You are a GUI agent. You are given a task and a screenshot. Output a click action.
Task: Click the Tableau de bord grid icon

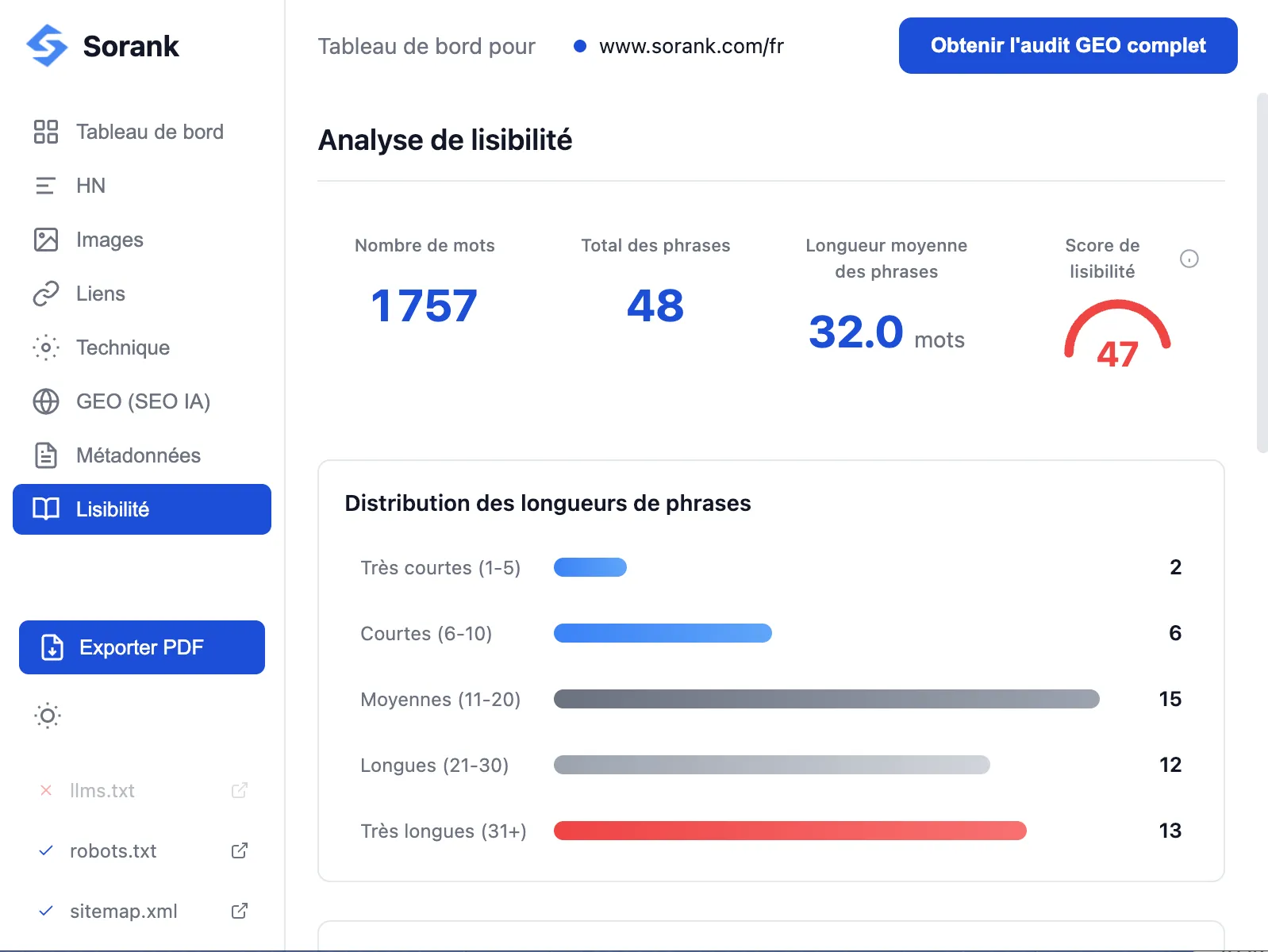pos(46,132)
